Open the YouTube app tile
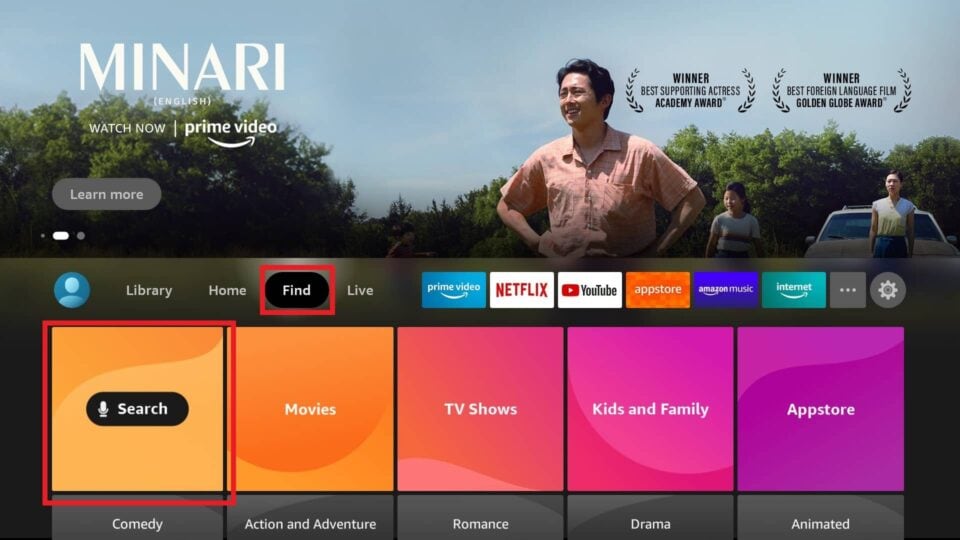Screen dimensions: 960x540 pyautogui.click(x=590, y=290)
